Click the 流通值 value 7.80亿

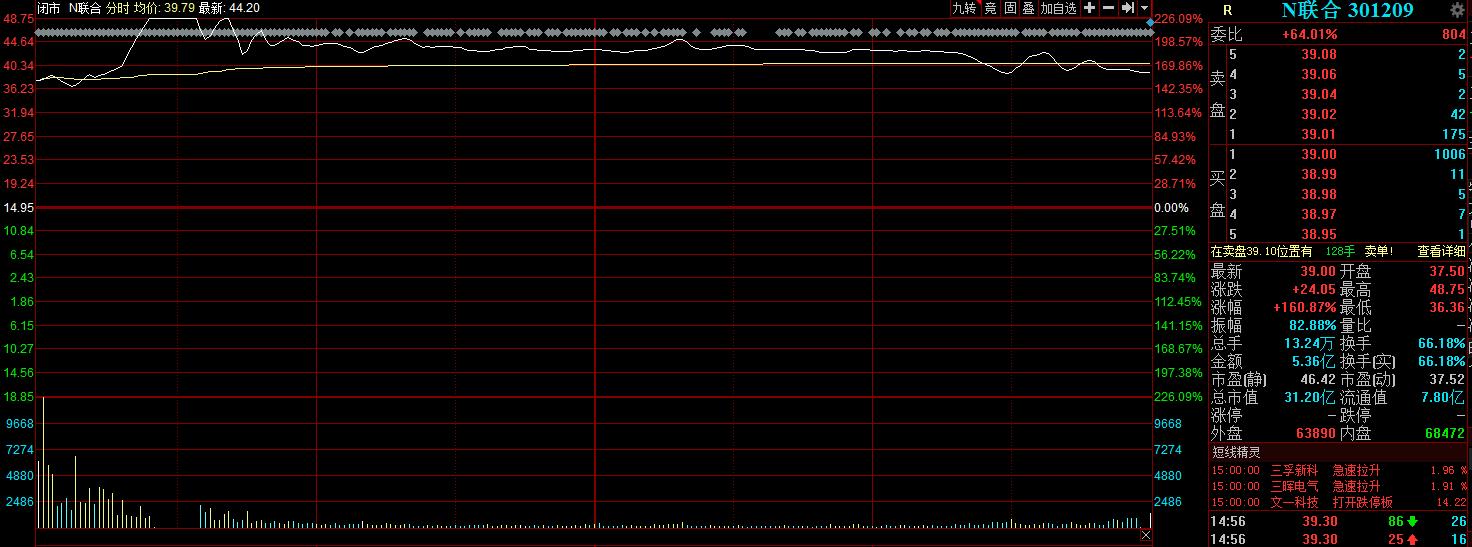[1445, 397]
